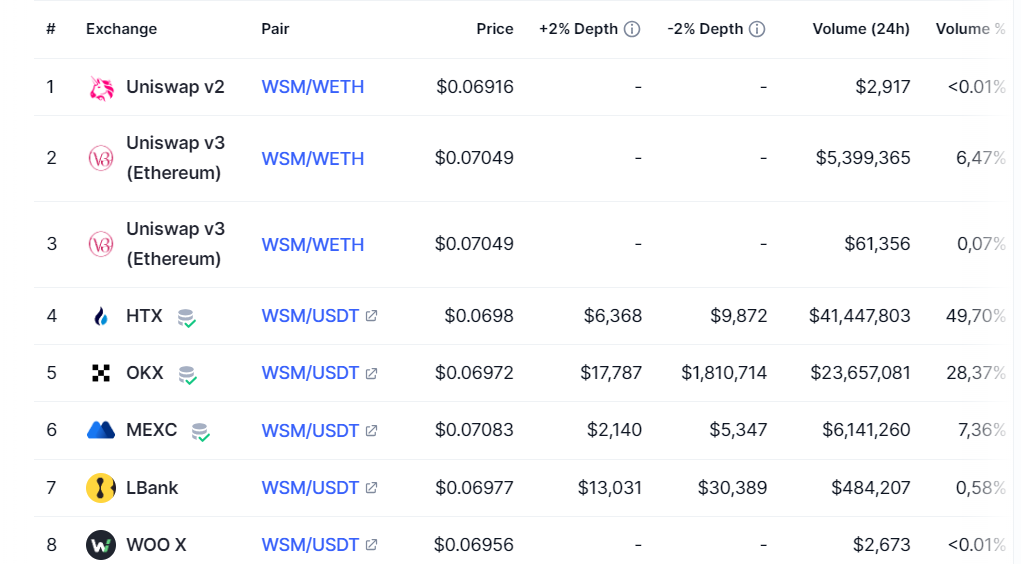Click the LBank yellow logo icon
Screen dimensions: 1021x564
[x=101, y=488]
